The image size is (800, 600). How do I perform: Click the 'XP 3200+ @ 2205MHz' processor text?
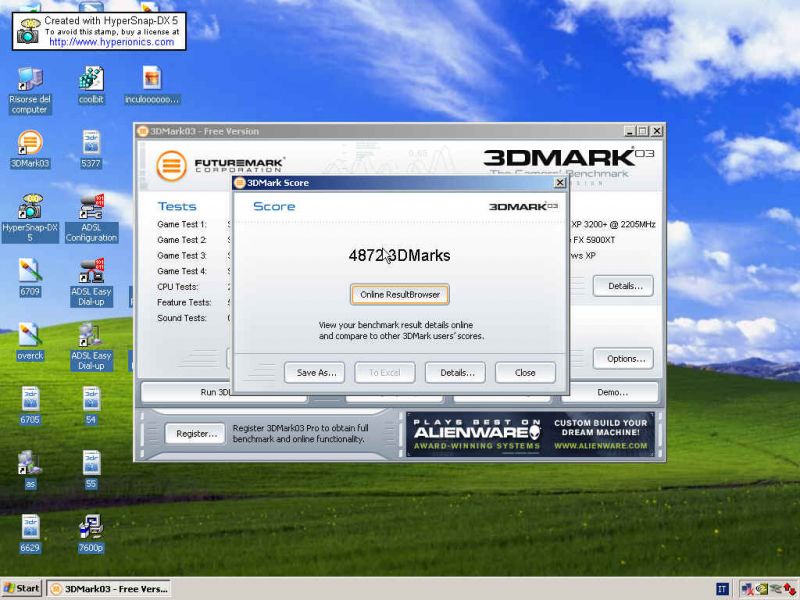(613, 224)
